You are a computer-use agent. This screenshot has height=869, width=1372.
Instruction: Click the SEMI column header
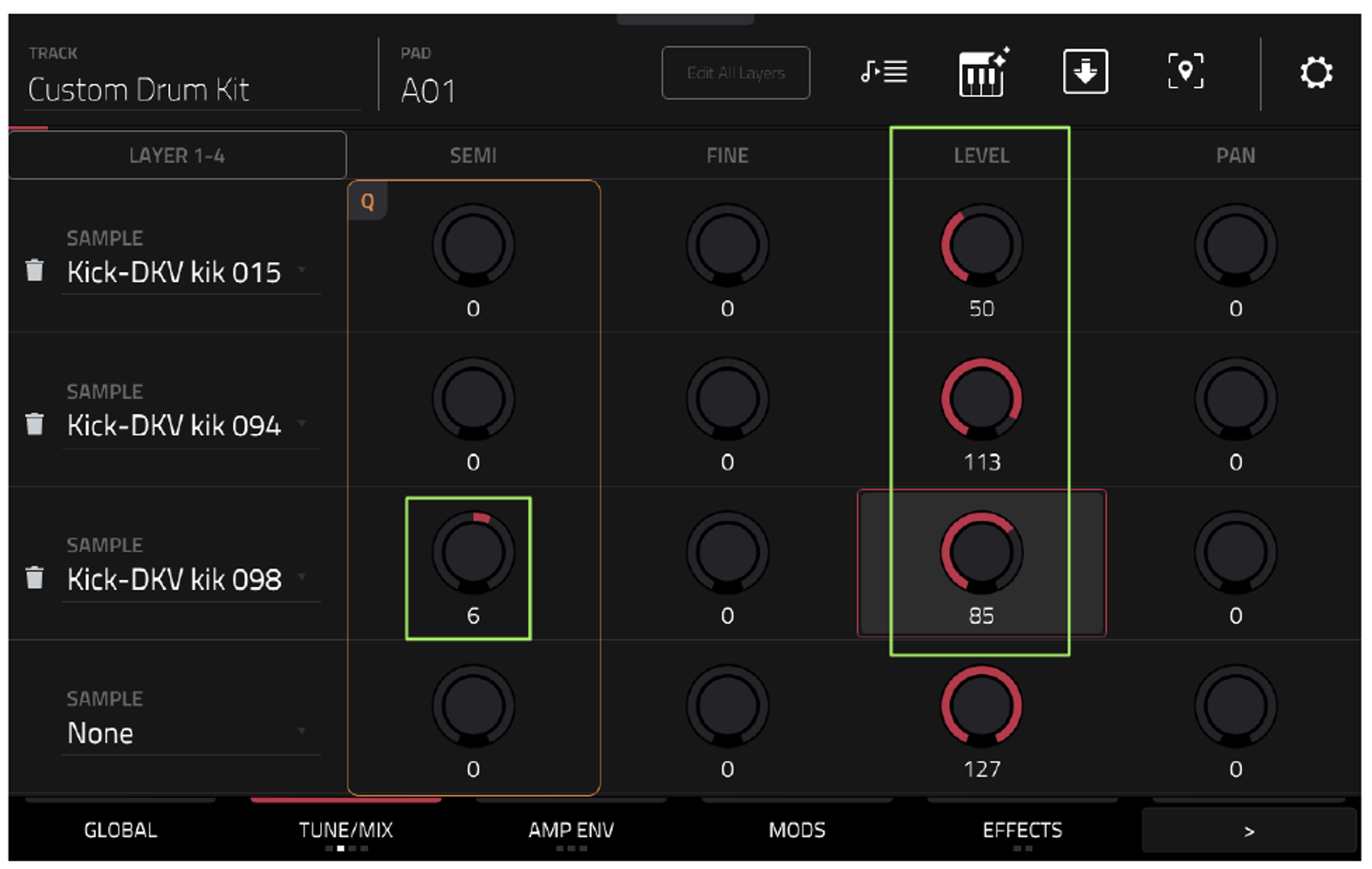(473, 155)
